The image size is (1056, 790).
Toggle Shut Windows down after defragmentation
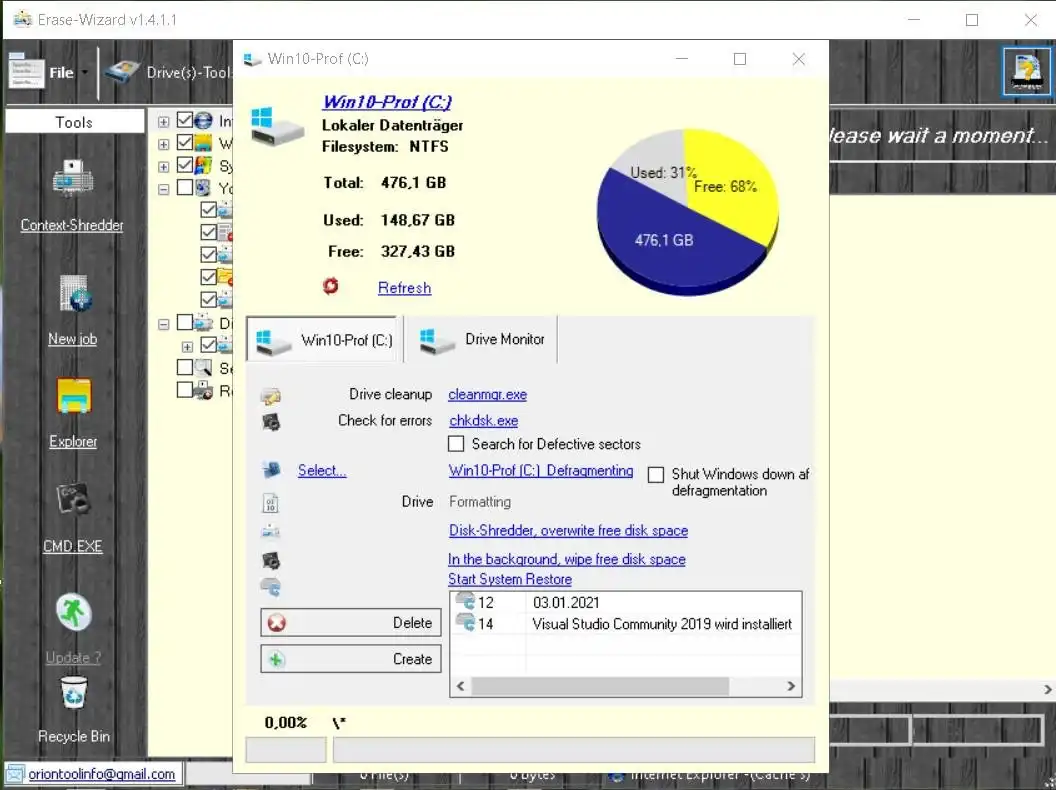[x=655, y=475]
